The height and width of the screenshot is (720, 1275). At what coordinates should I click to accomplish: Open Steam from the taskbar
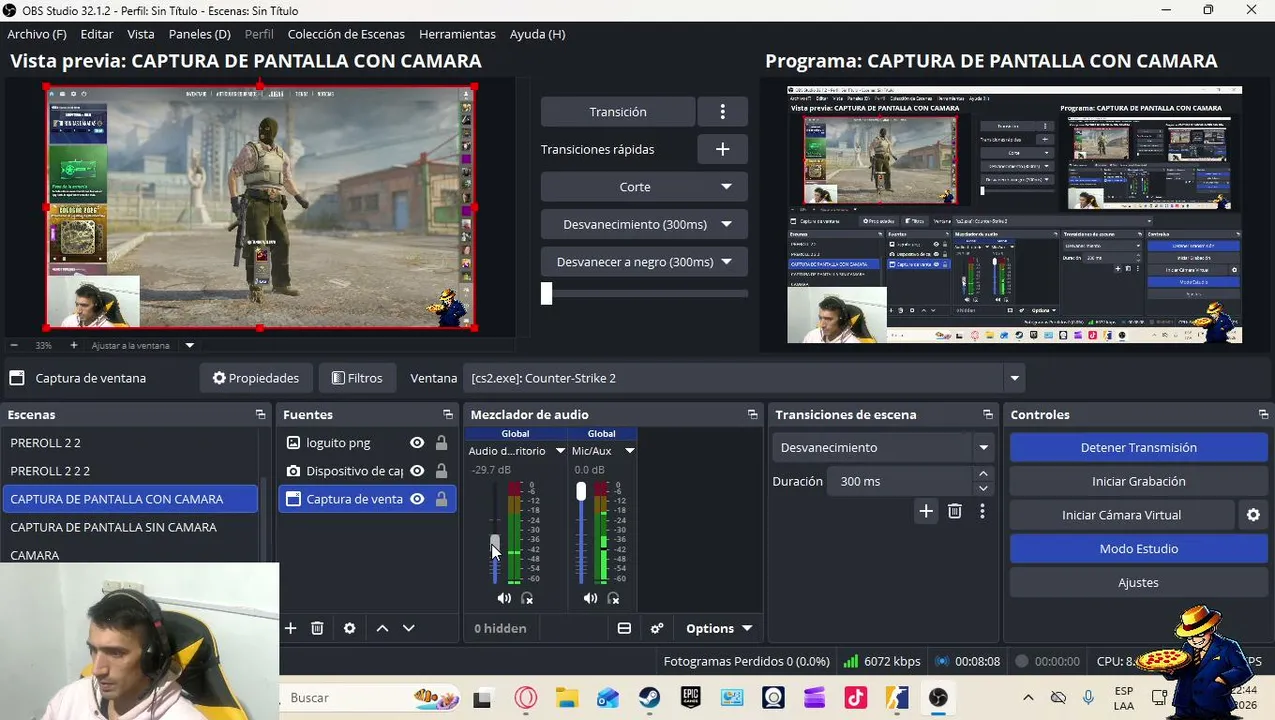tap(649, 698)
